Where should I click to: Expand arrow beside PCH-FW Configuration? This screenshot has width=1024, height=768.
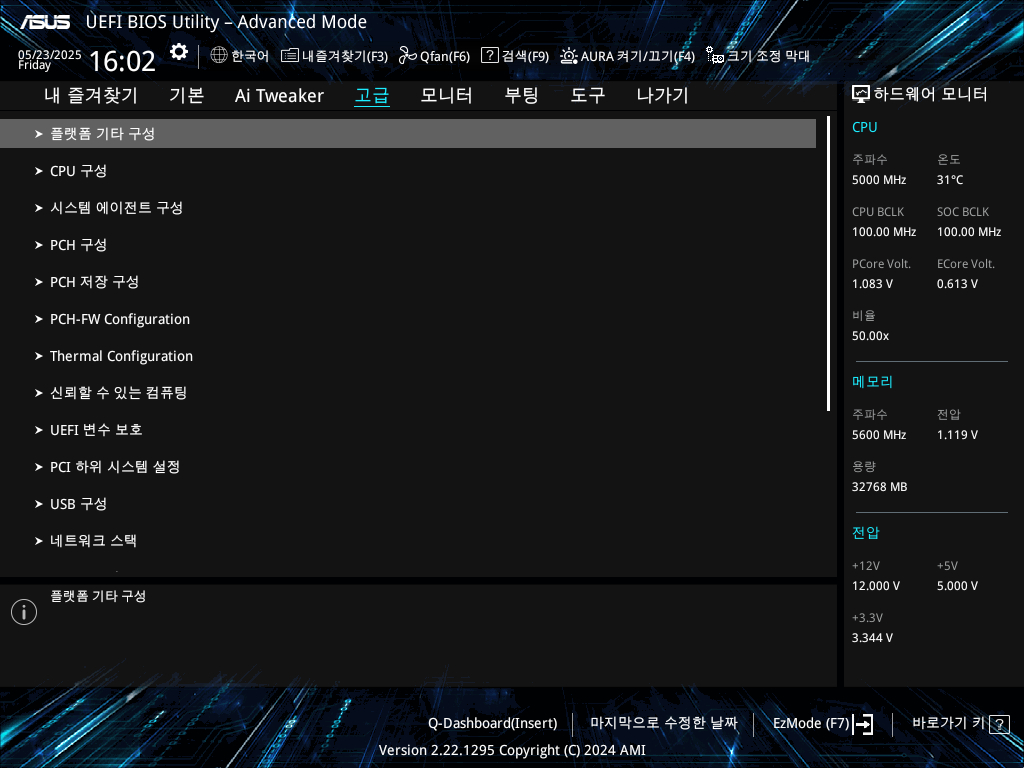coord(39,319)
